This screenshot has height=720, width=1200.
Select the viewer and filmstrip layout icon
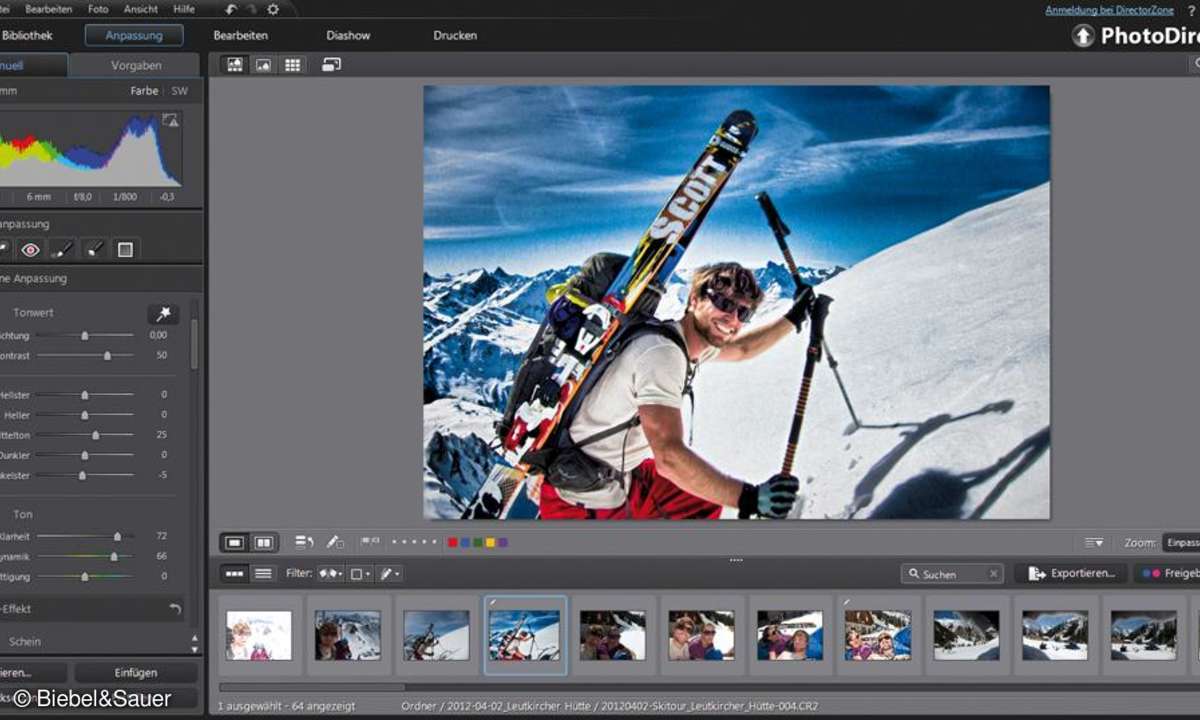pyautogui.click(x=235, y=64)
